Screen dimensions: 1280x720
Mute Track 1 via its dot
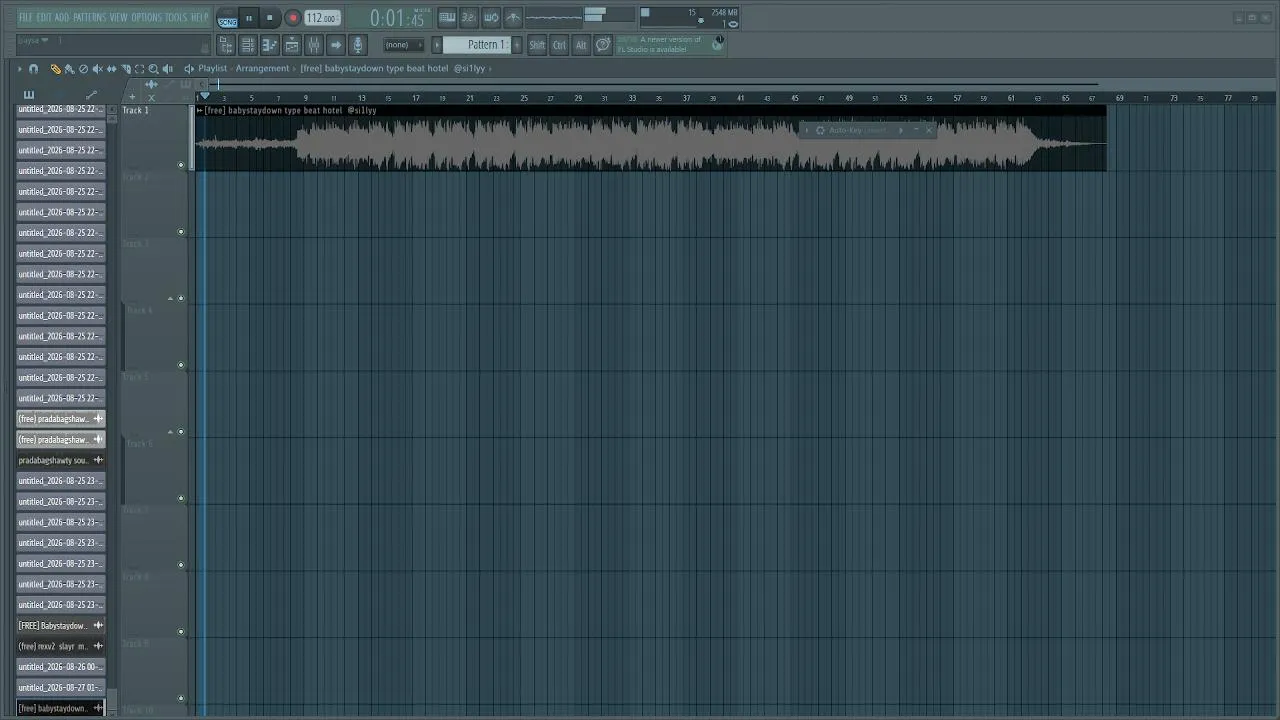tap(181, 165)
